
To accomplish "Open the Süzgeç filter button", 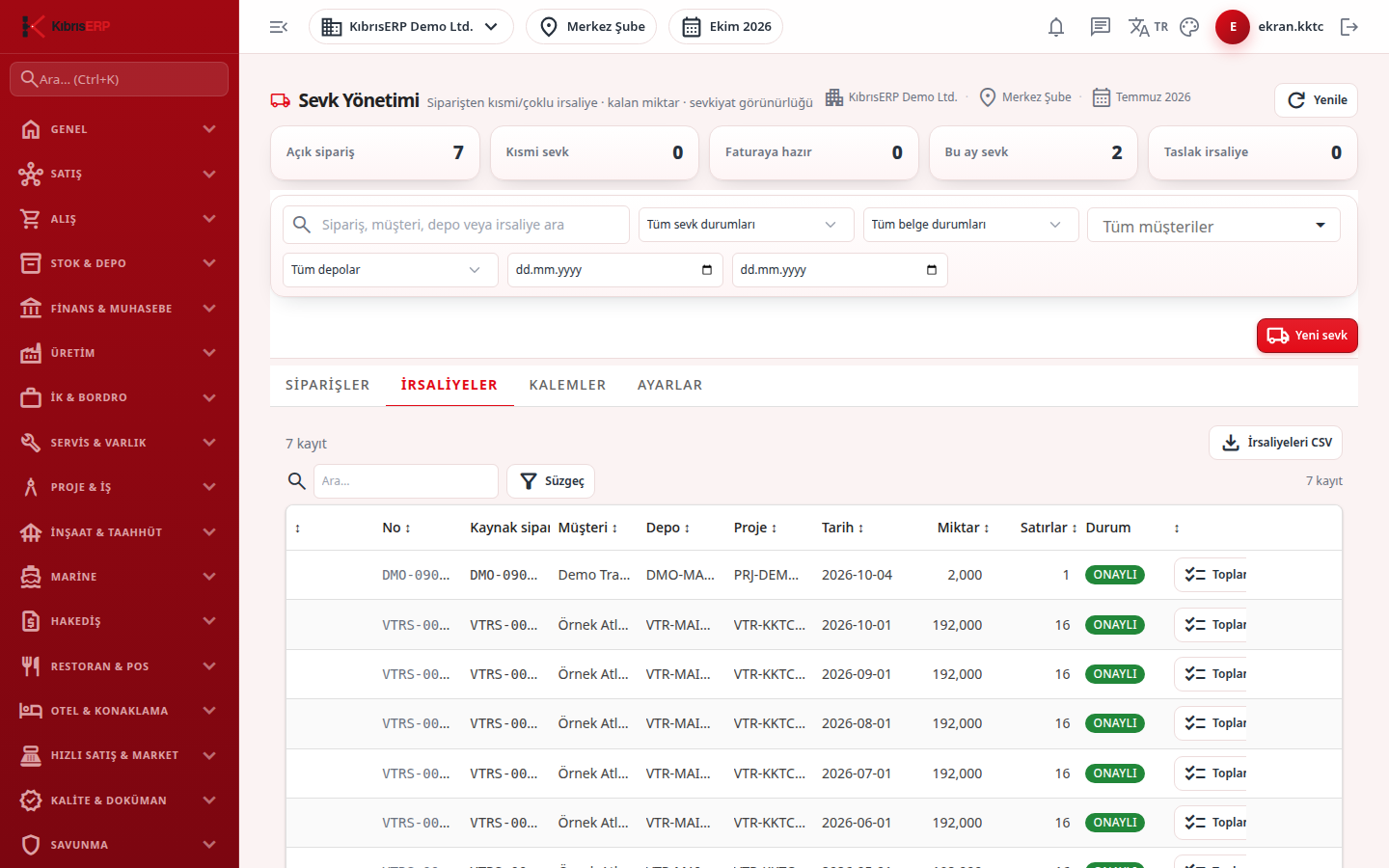I will (x=551, y=481).
